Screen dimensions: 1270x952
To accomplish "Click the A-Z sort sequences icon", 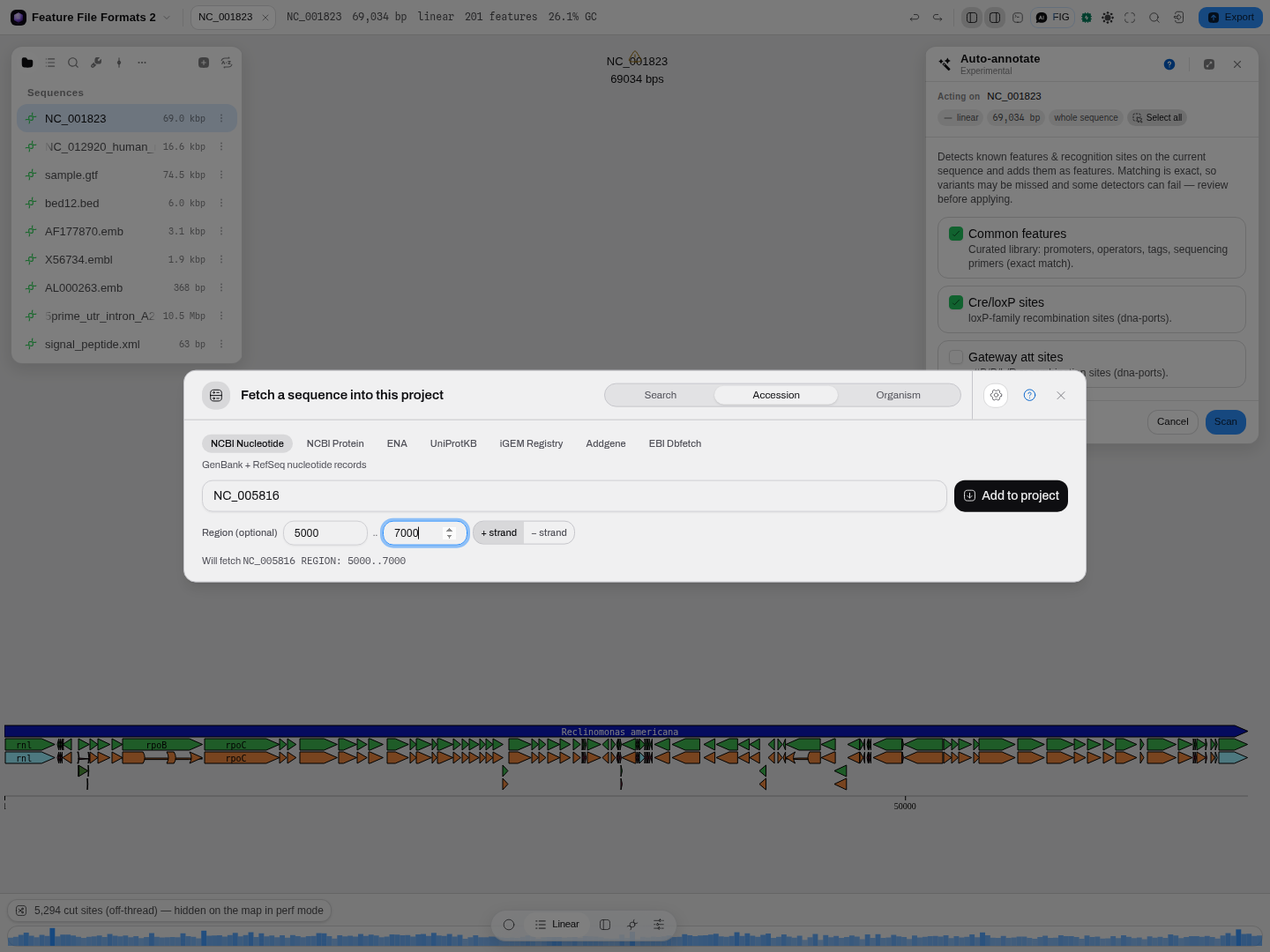I will click(227, 63).
